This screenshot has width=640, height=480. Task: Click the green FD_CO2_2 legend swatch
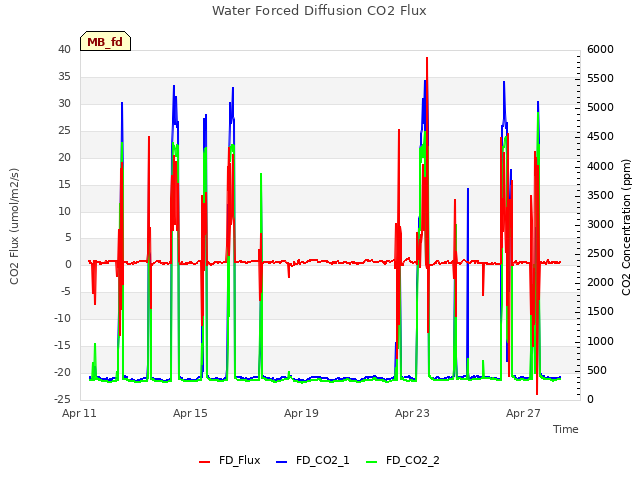tap(371, 462)
